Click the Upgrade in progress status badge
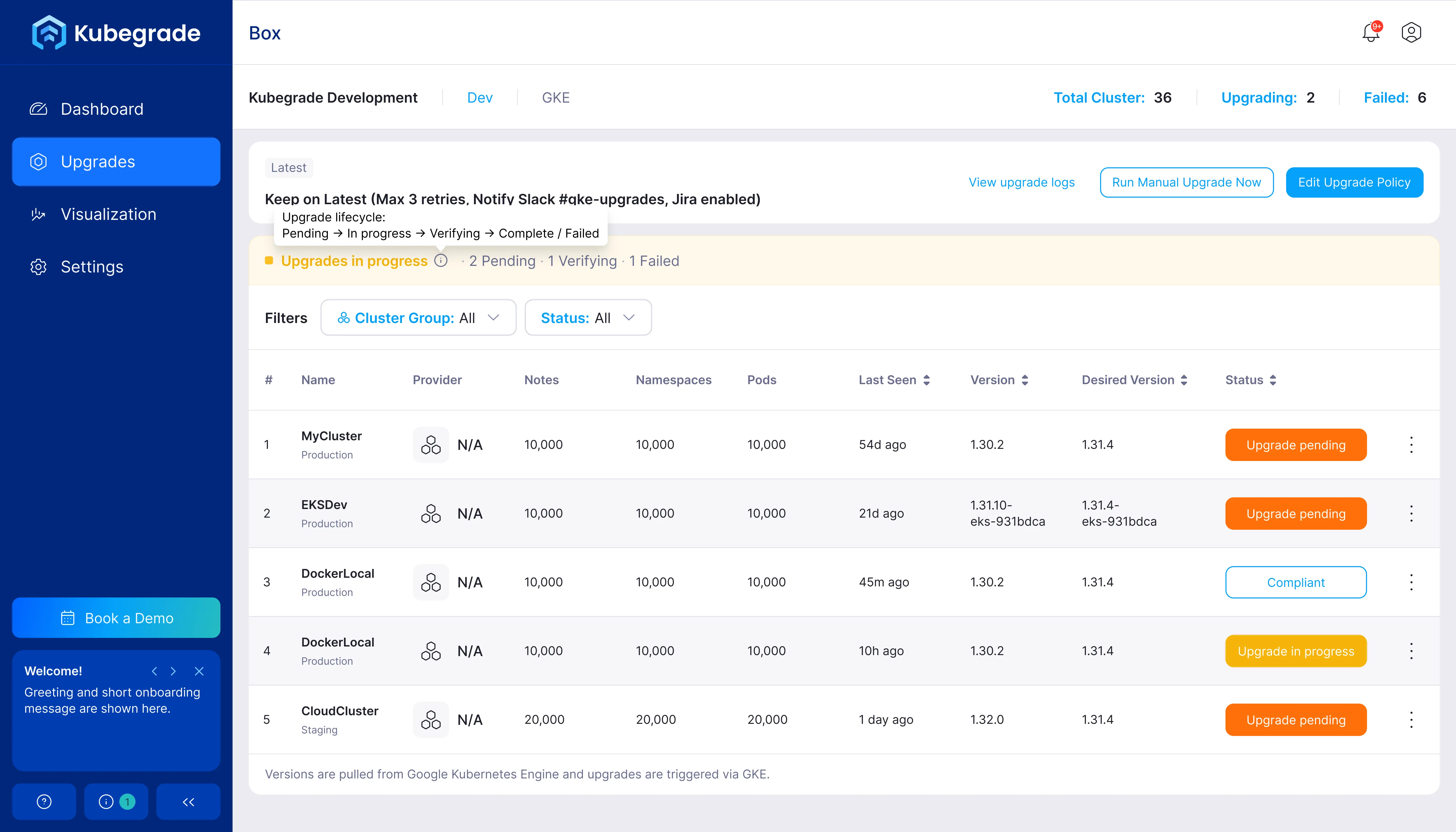Screen dimensions: 1456x832 [x=1295, y=651]
